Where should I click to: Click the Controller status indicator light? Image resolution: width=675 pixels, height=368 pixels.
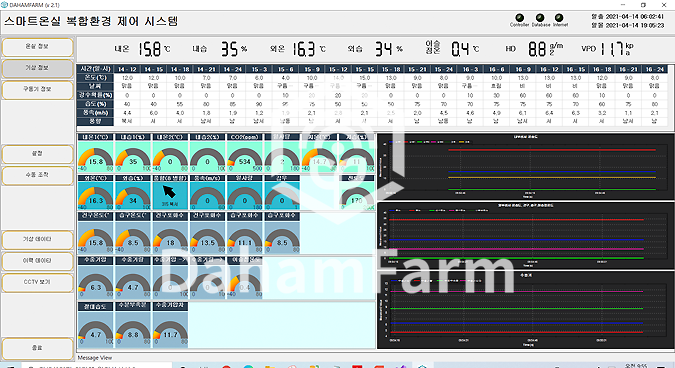520,18
